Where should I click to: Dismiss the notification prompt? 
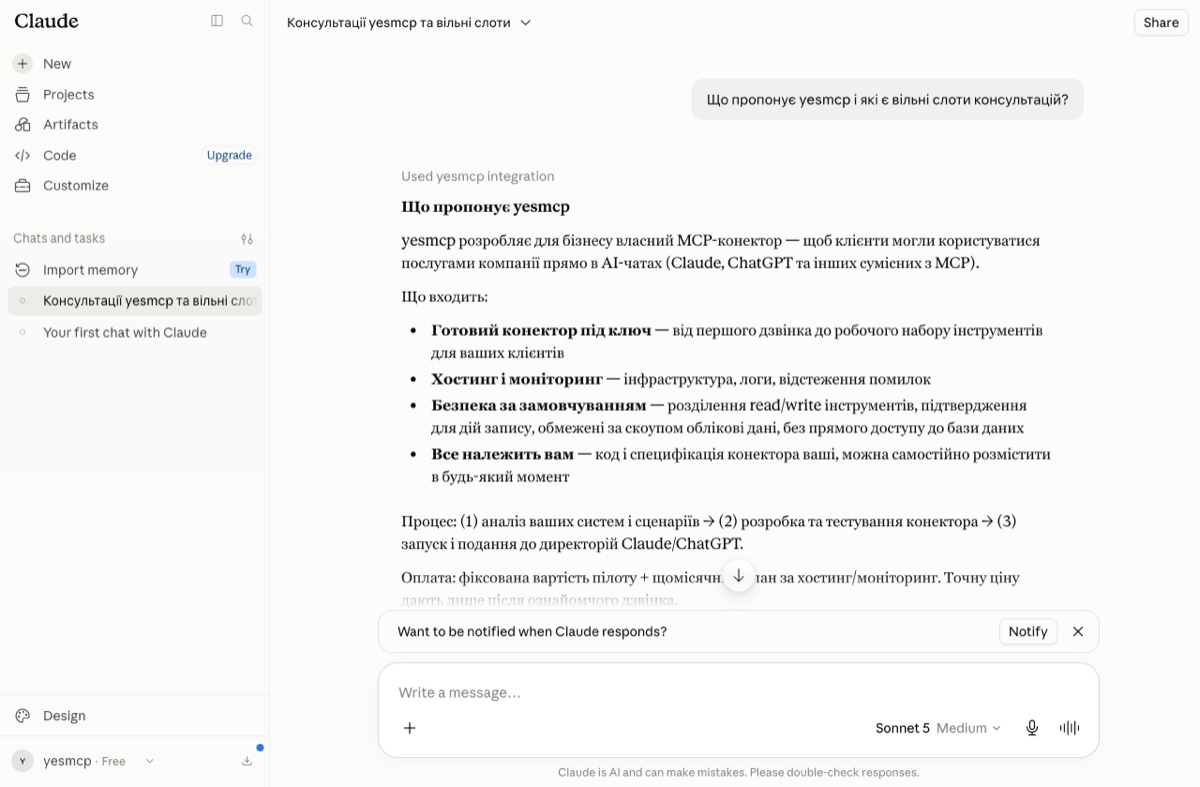click(x=1078, y=632)
